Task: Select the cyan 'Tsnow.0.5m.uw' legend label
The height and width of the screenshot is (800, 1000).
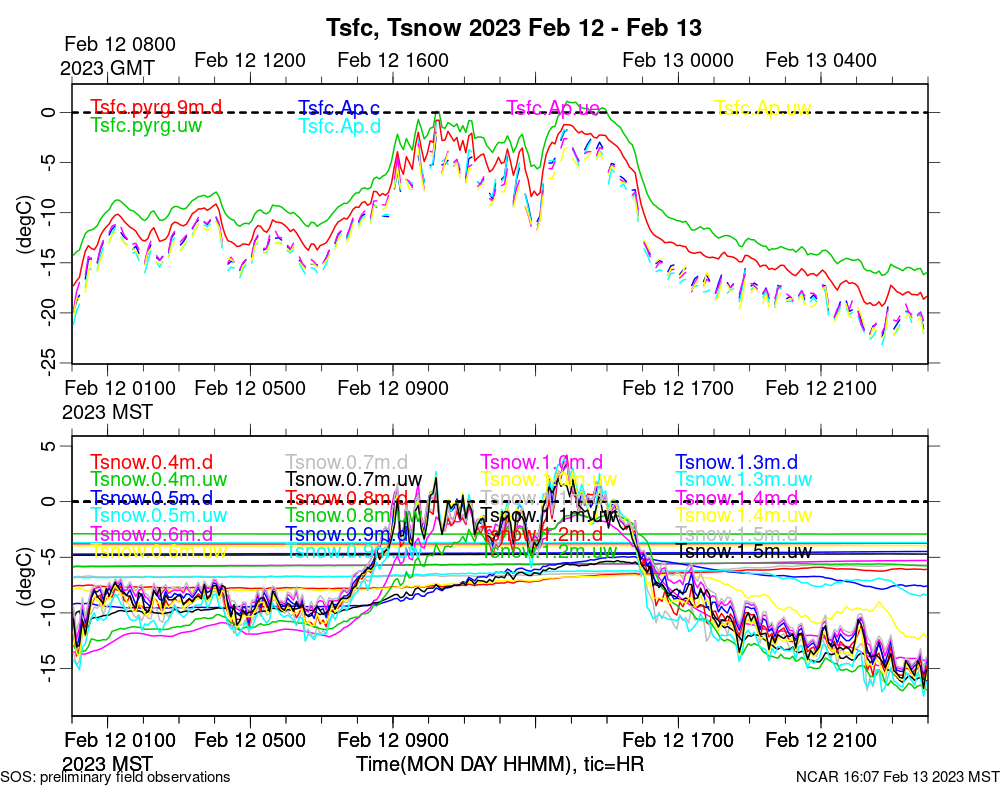Action: point(159,515)
